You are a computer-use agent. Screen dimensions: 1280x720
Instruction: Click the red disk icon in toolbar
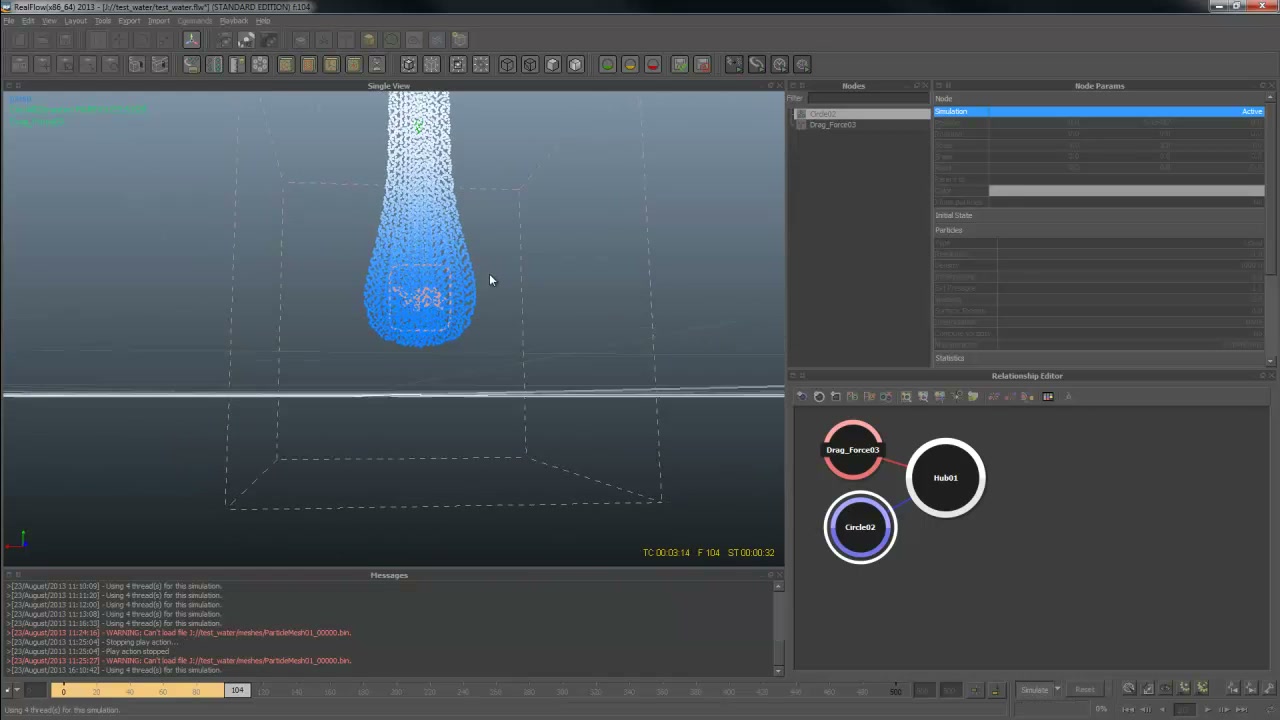tap(702, 65)
